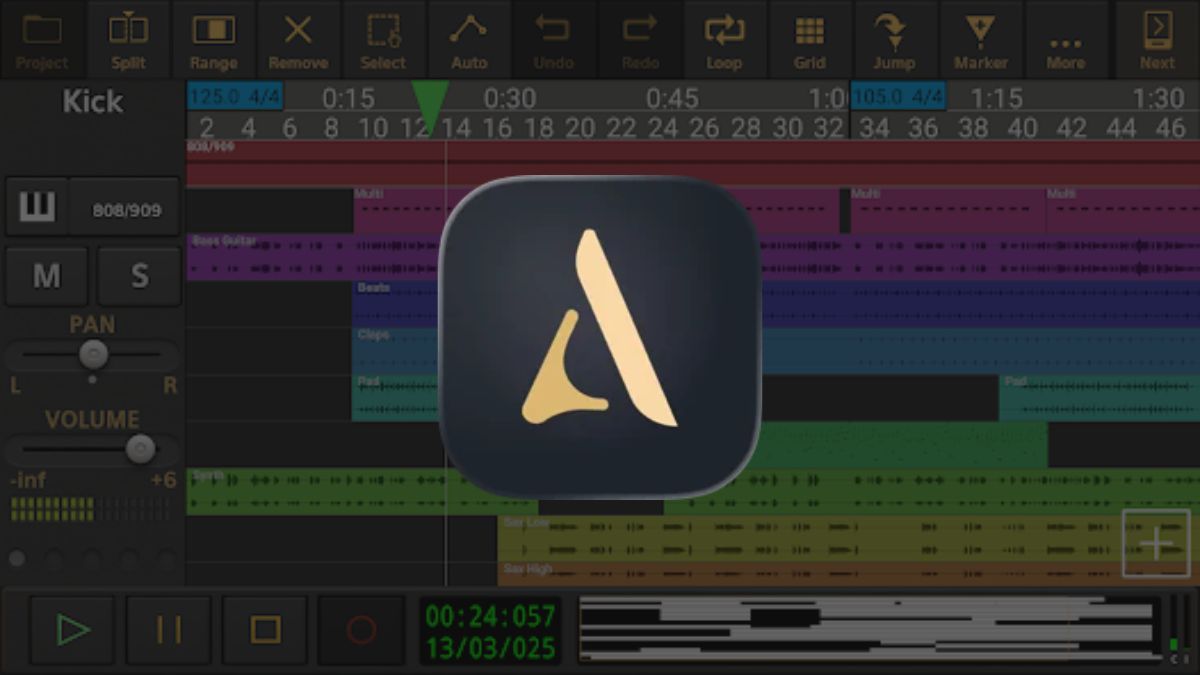1200x675 pixels.
Task: Click the 105.0 4/4 tempo marker
Action: pyautogui.click(x=898, y=97)
